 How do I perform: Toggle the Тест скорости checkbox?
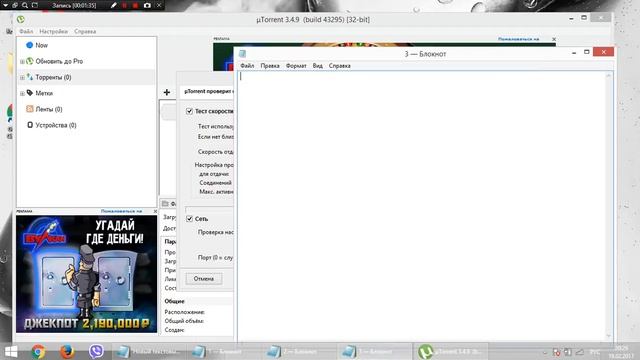[189, 111]
